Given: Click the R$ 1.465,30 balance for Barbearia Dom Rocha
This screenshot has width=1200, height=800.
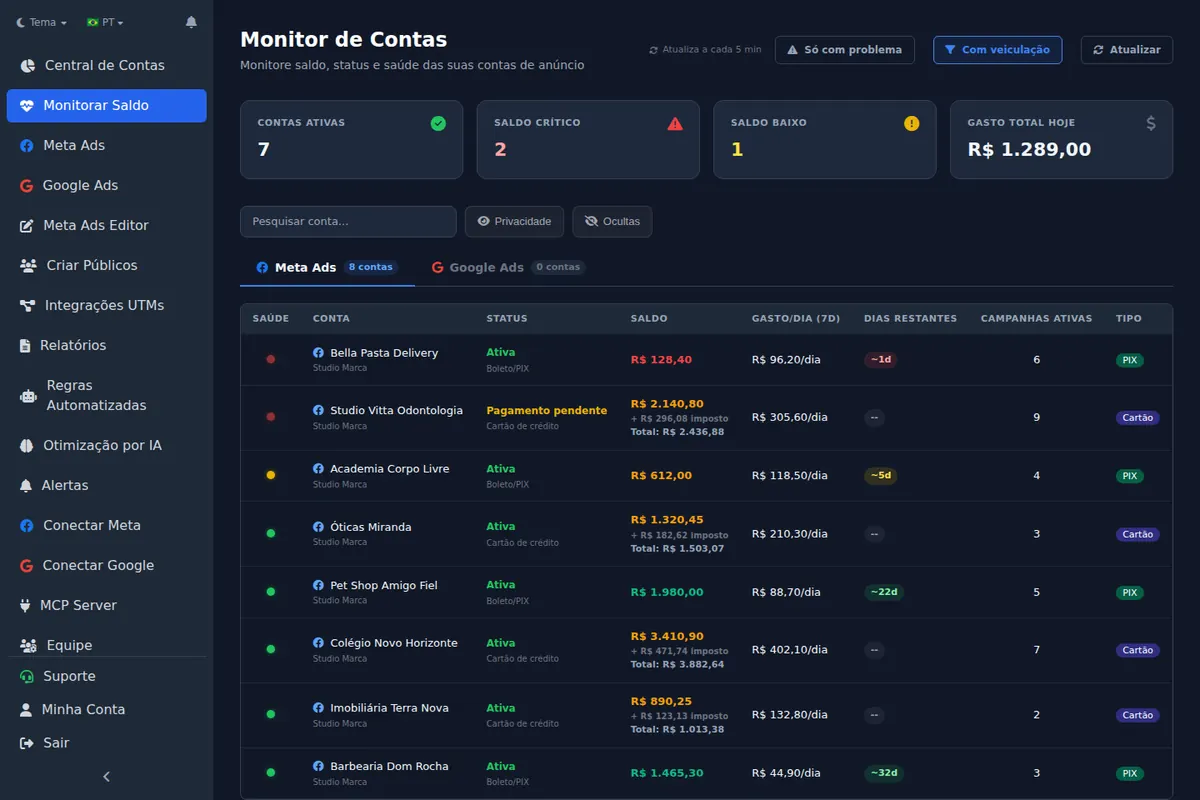Looking at the screenshot, I should (x=667, y=773).
